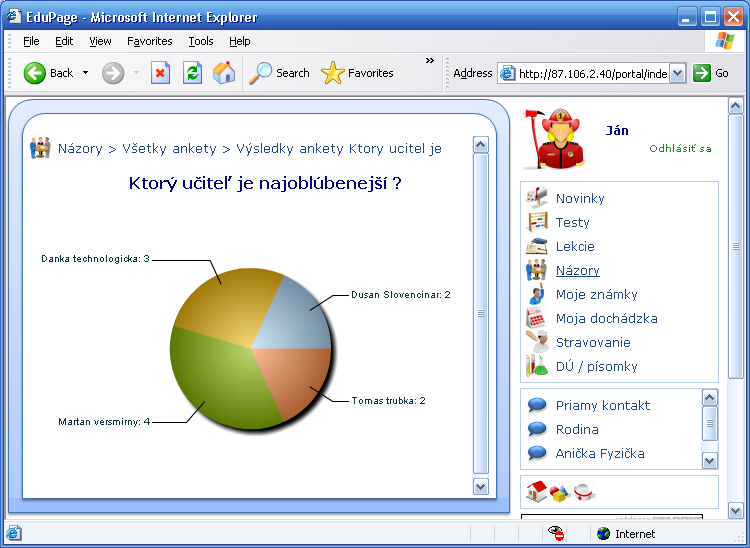Click the home house icon below contacts
Image resolution: width=750 pixels, height=548 pixels.
[536, 491]
